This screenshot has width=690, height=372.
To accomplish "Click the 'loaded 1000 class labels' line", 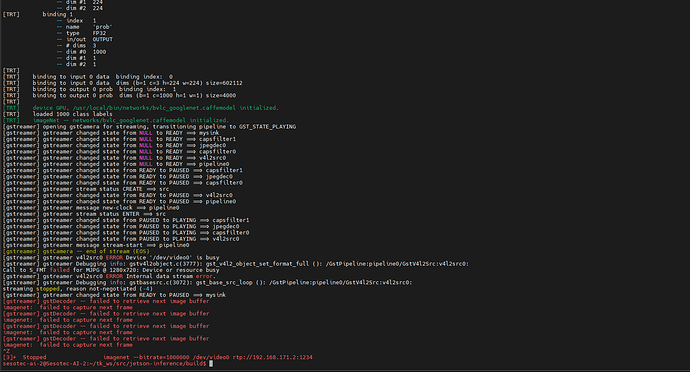I will tap(58, 114).
